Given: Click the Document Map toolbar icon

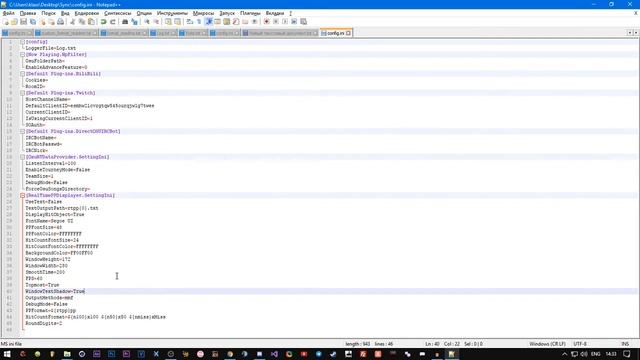Looking at the screenshot, I should 227,22.
